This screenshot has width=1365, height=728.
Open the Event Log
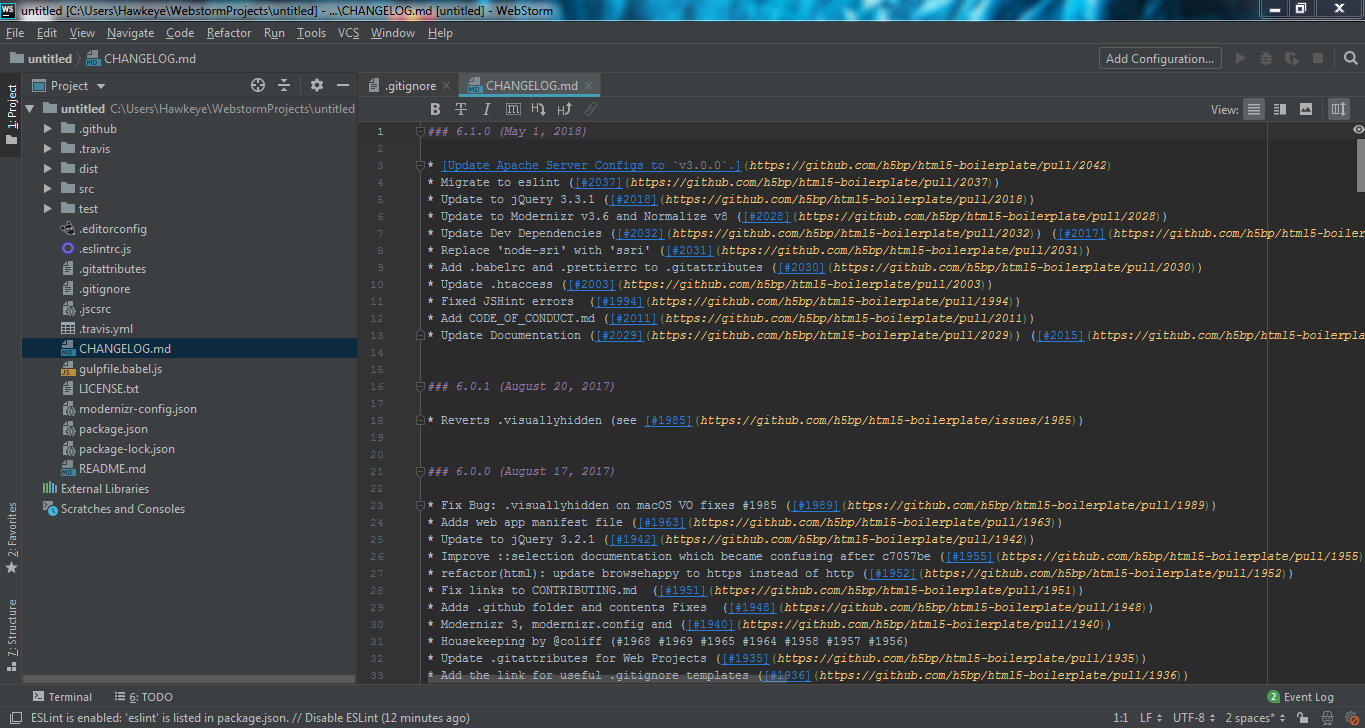(x=1300, y=697)
